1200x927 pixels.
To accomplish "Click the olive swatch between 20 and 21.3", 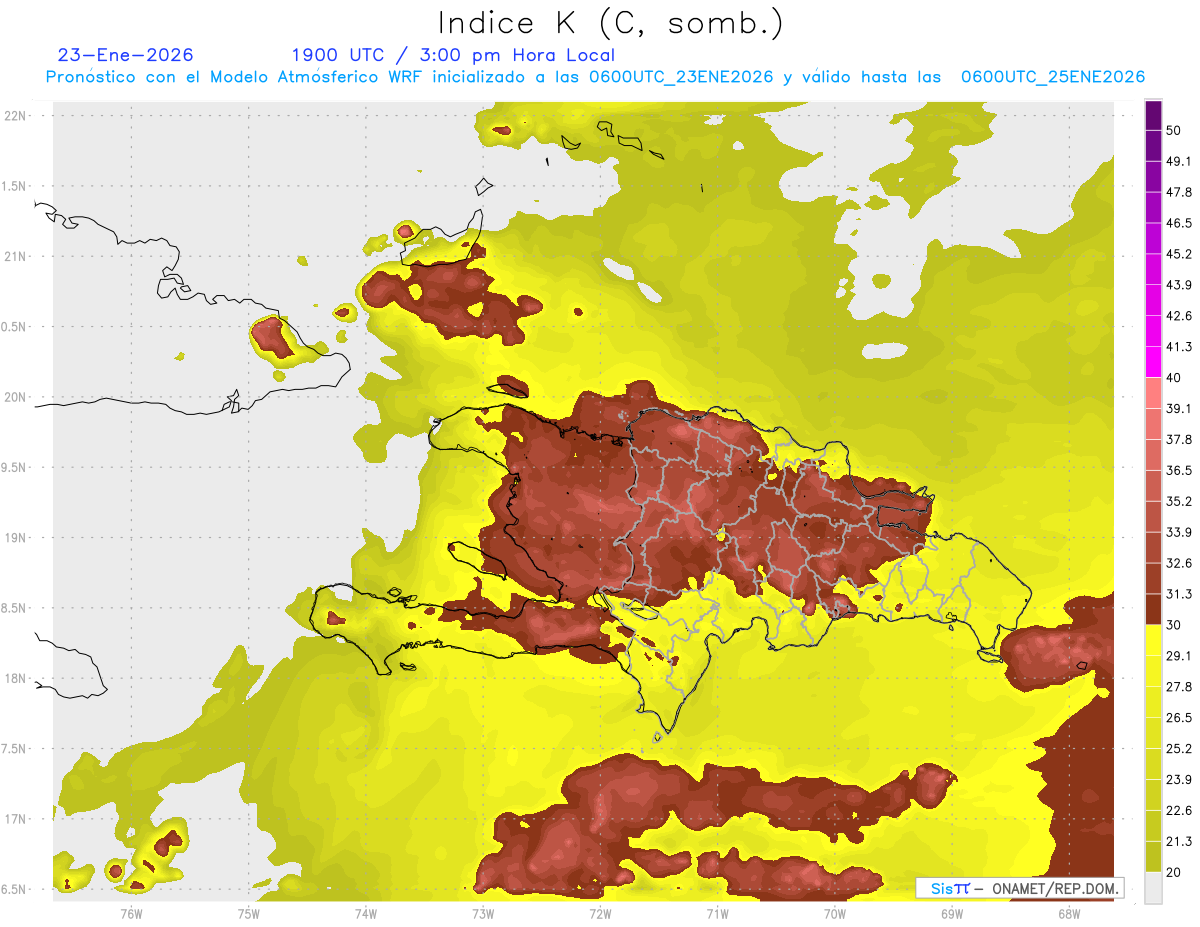I will pos(1153,857).
